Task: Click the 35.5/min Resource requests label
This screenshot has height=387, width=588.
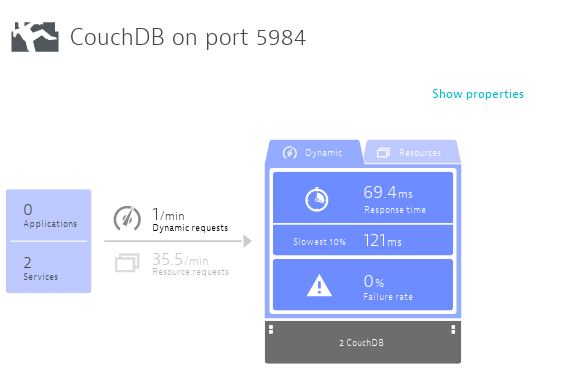Action: coord(190,264)
